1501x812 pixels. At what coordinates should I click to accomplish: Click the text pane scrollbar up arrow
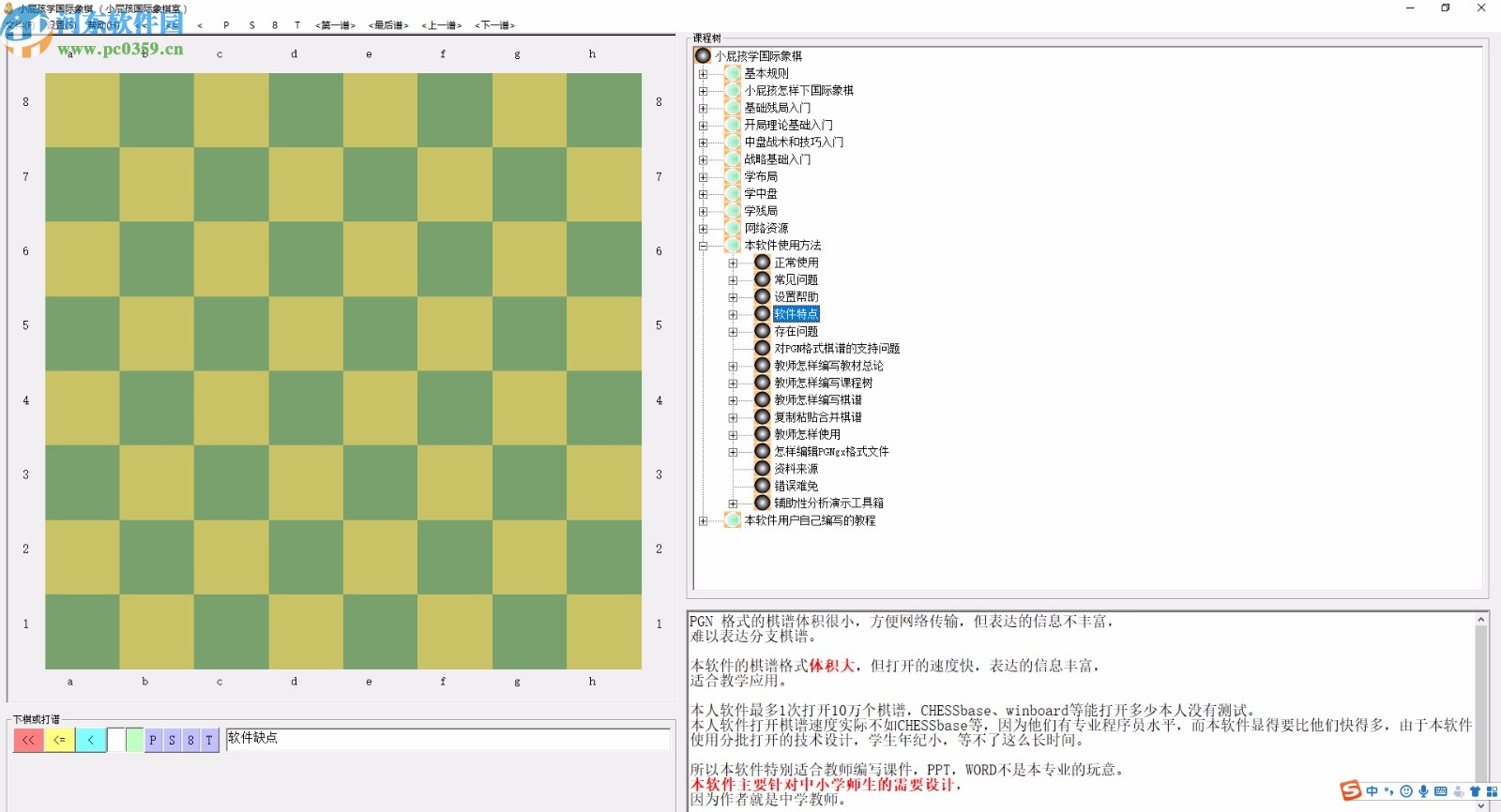[x=1481, y=620]
